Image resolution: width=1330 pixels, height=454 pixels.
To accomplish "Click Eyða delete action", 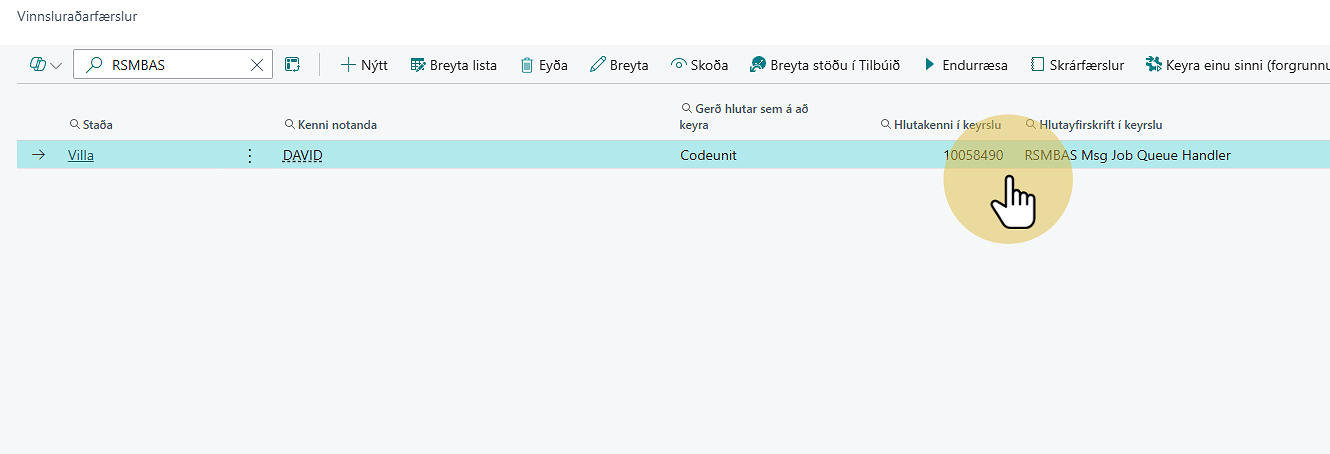I will [543, 65].
